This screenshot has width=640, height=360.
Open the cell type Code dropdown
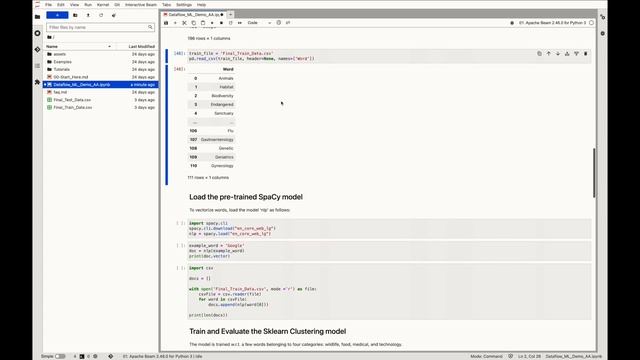[x=259, y=23]
